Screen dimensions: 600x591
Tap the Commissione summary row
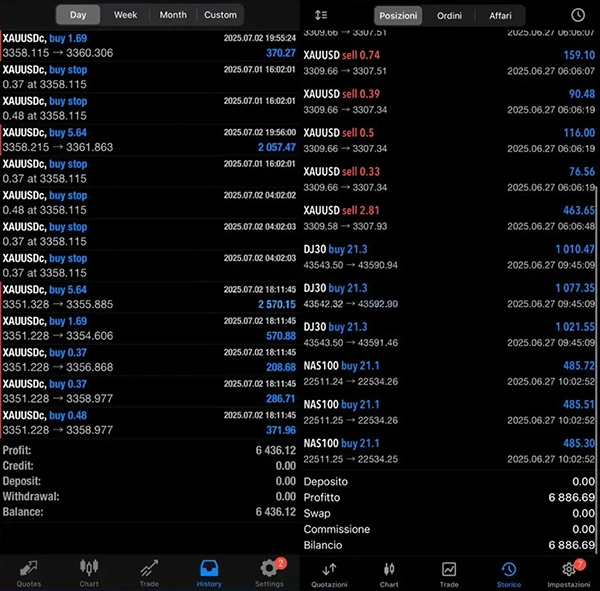click(x=449, y=529)
